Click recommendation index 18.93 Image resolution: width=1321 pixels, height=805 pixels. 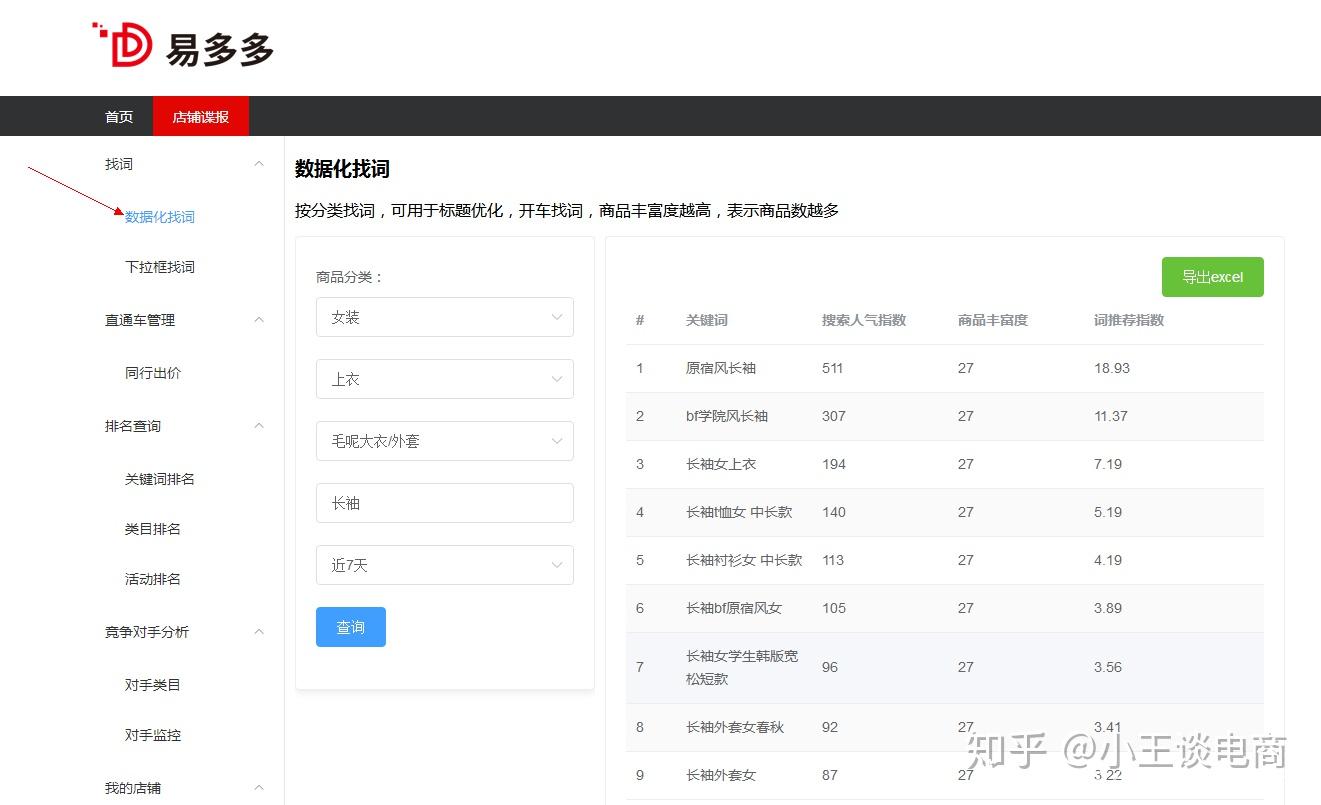pos(1112,368)
